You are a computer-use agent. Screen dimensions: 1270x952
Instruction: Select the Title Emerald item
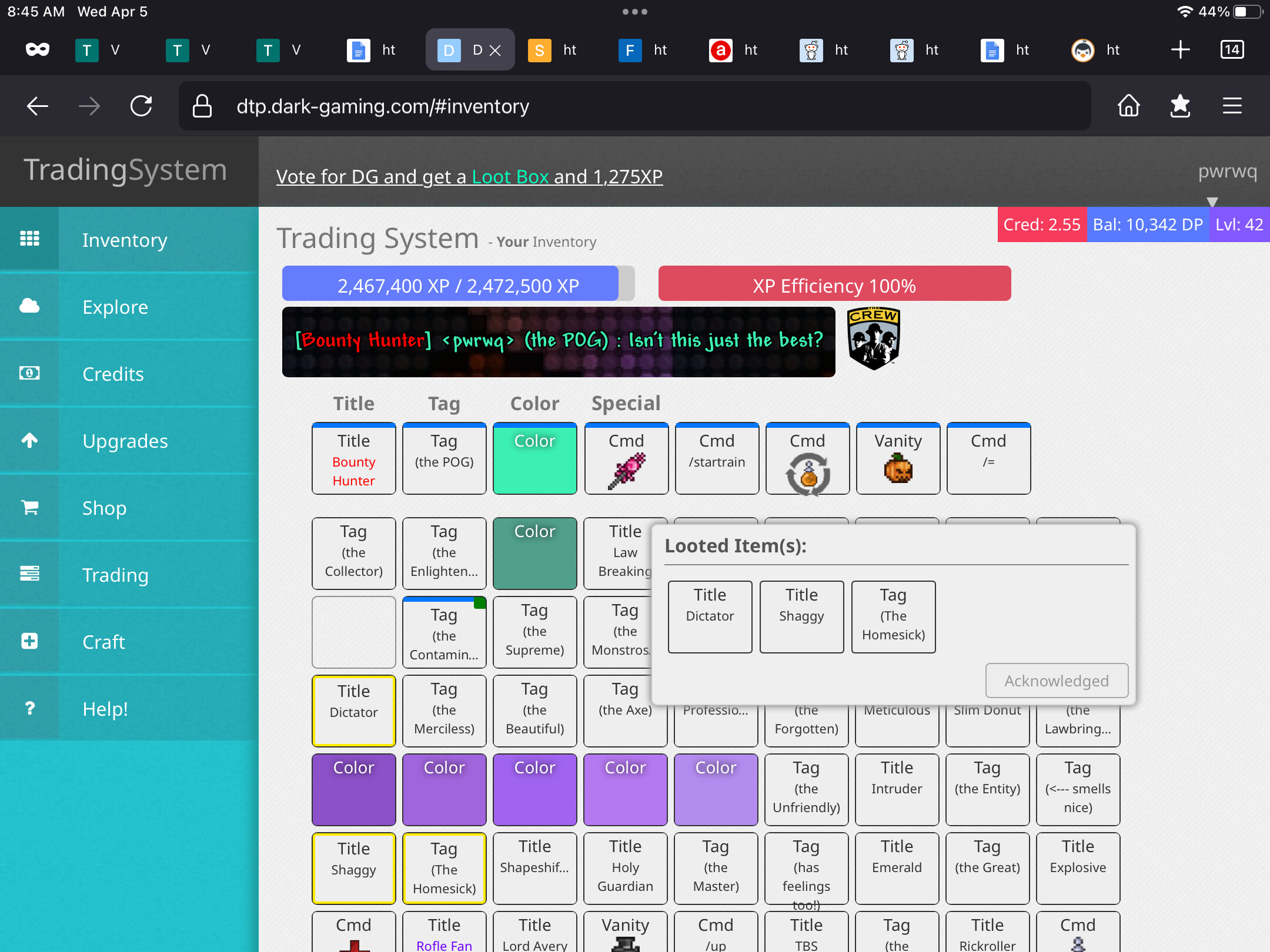(x=897, y=868)
